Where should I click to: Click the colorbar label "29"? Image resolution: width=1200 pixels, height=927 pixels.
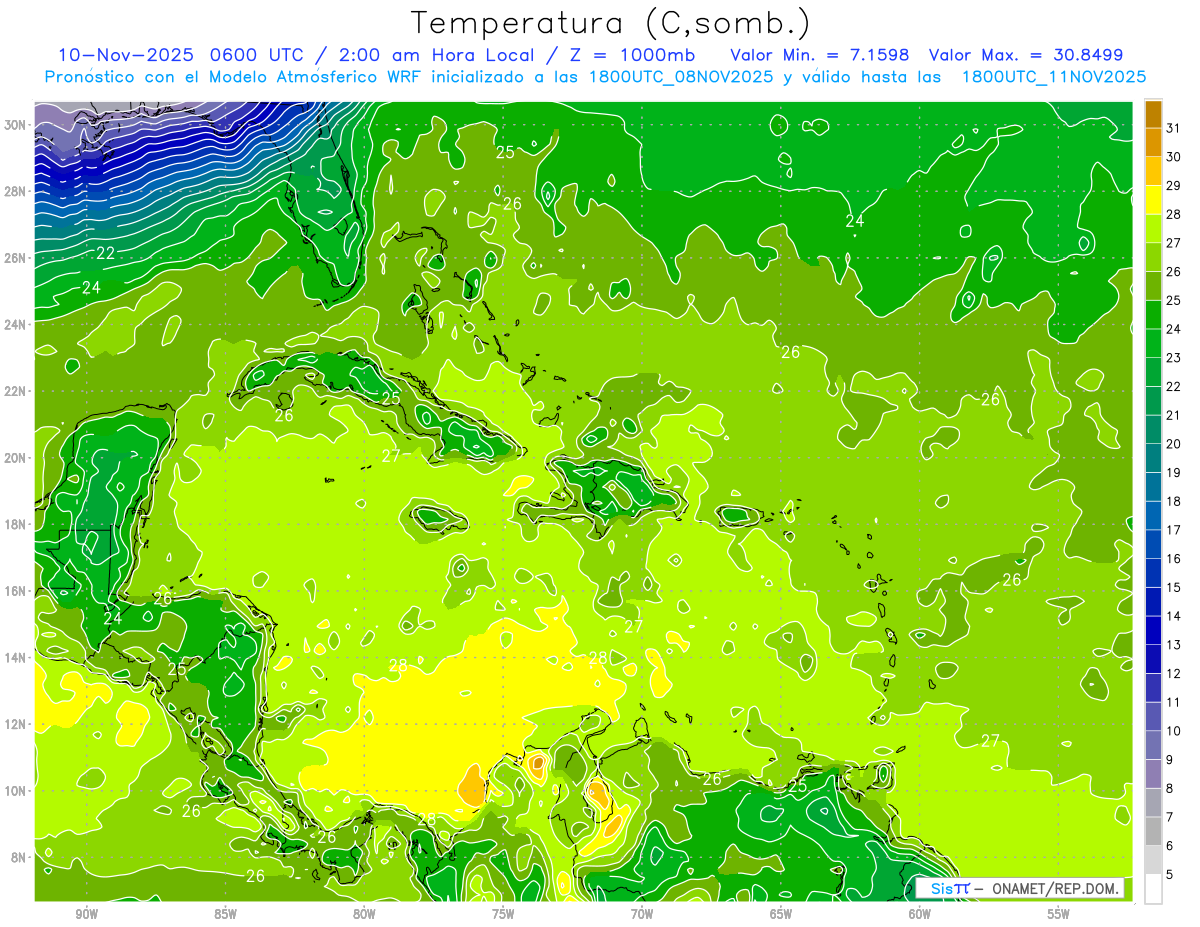click(x=1174, y=184)
